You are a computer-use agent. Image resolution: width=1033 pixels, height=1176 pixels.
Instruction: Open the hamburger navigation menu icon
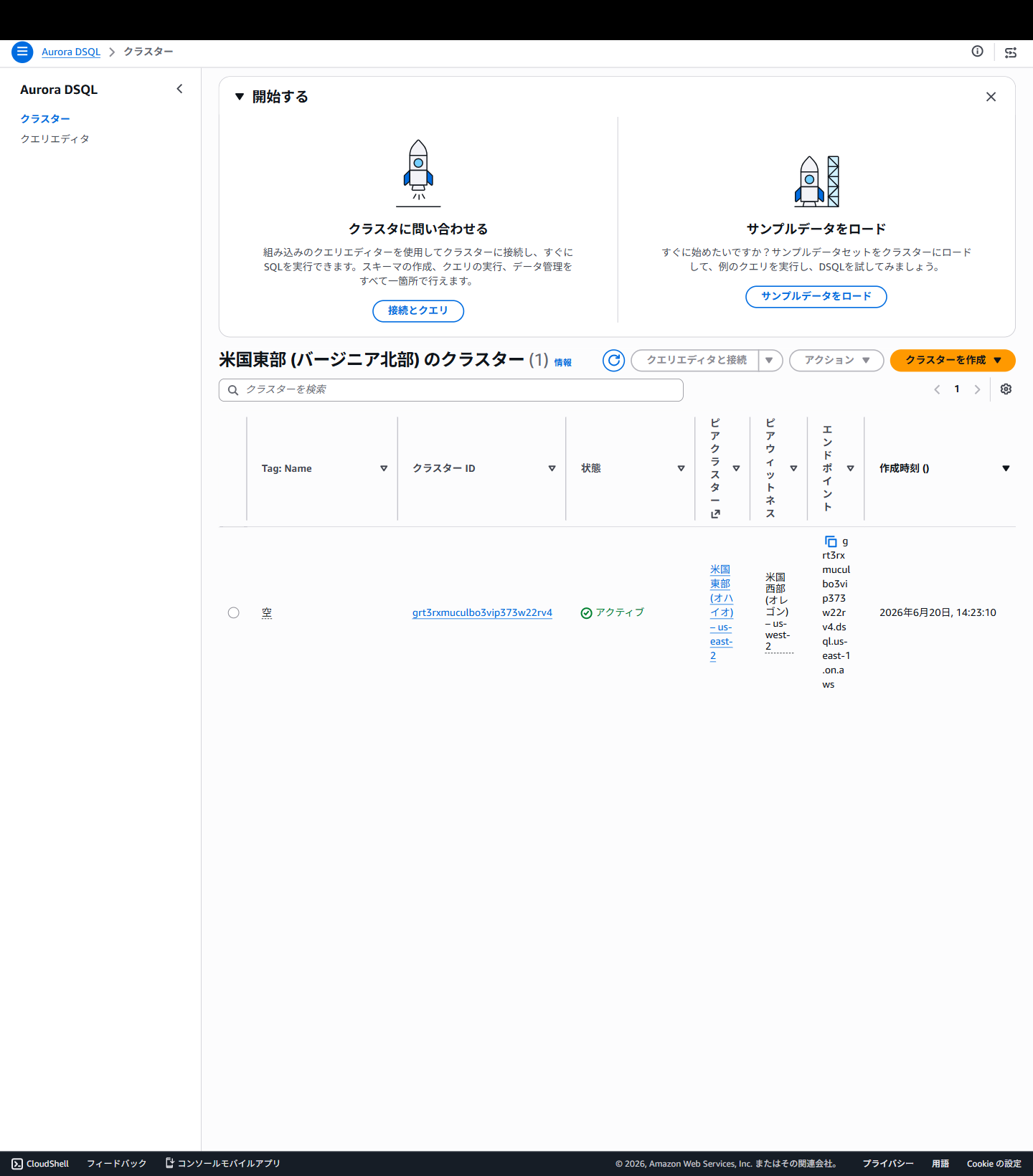click(x=22, y=52)
